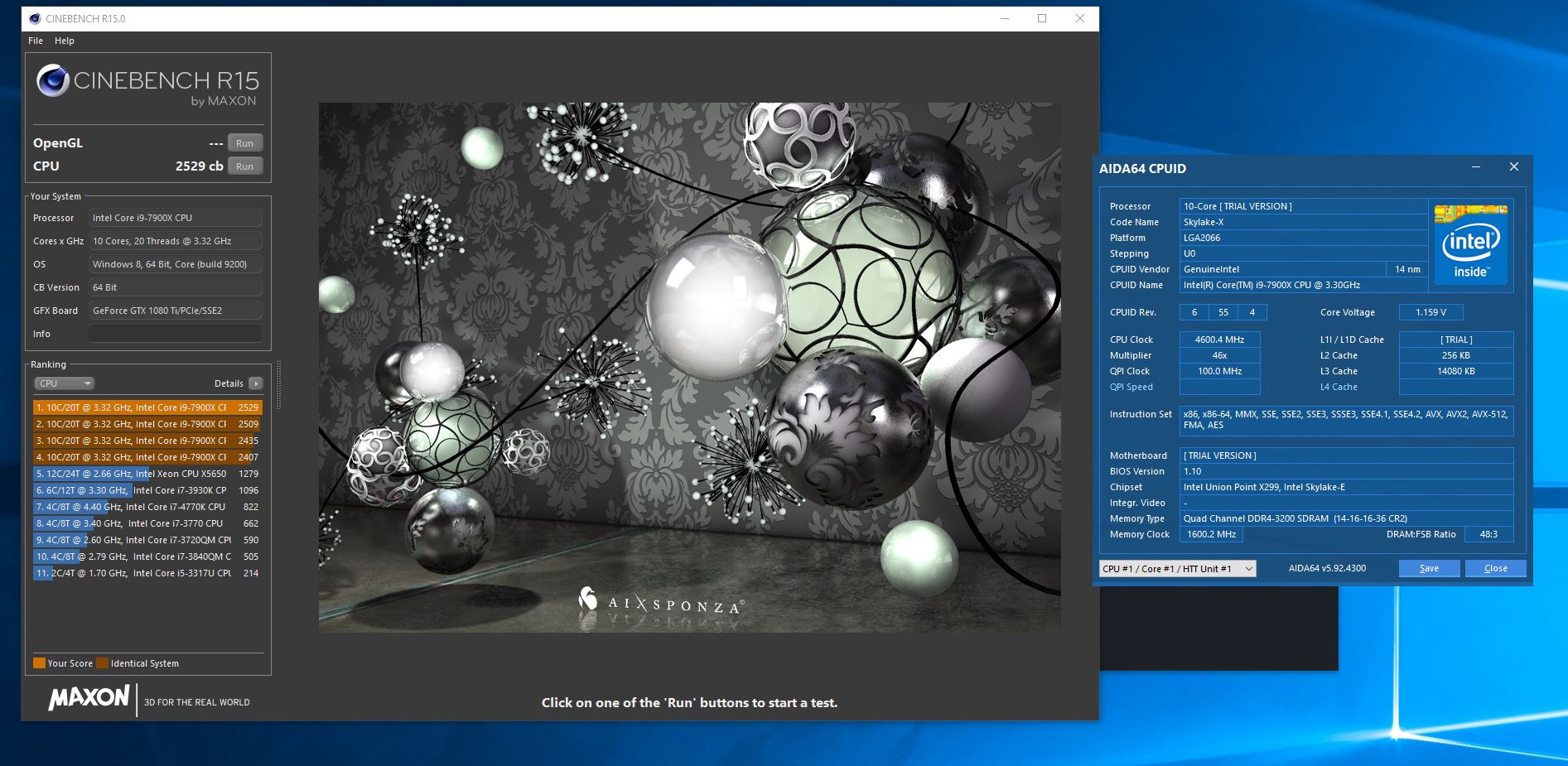Click the MAXON logo at bottom left
Image resolution: width=1568 pixels, height=766 pixels.
pyautogui.click(x=89, y=697)
